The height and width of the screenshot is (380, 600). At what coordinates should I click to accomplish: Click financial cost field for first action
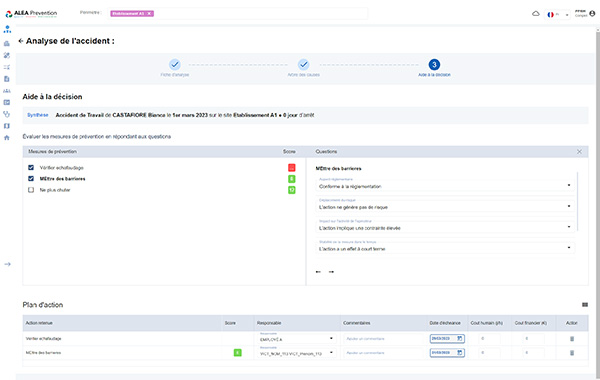click(533, 339)
